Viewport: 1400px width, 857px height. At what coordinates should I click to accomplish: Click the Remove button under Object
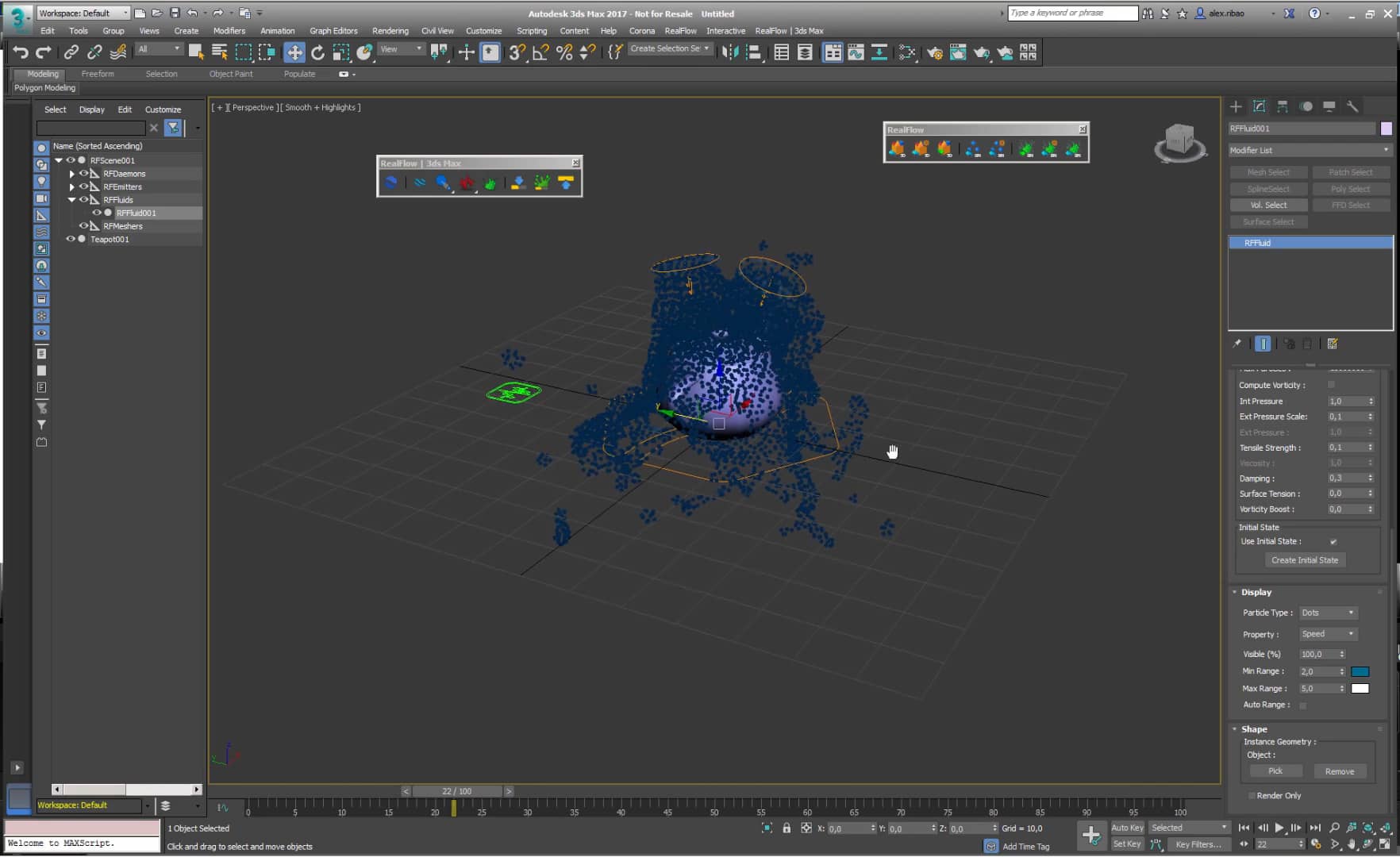coord(1340,771)
